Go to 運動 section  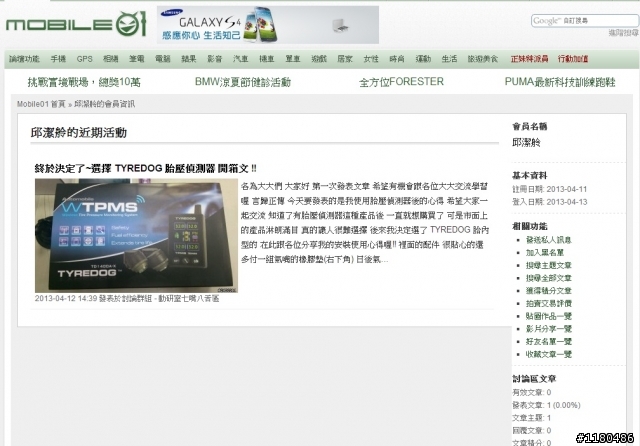coord(423,59)
